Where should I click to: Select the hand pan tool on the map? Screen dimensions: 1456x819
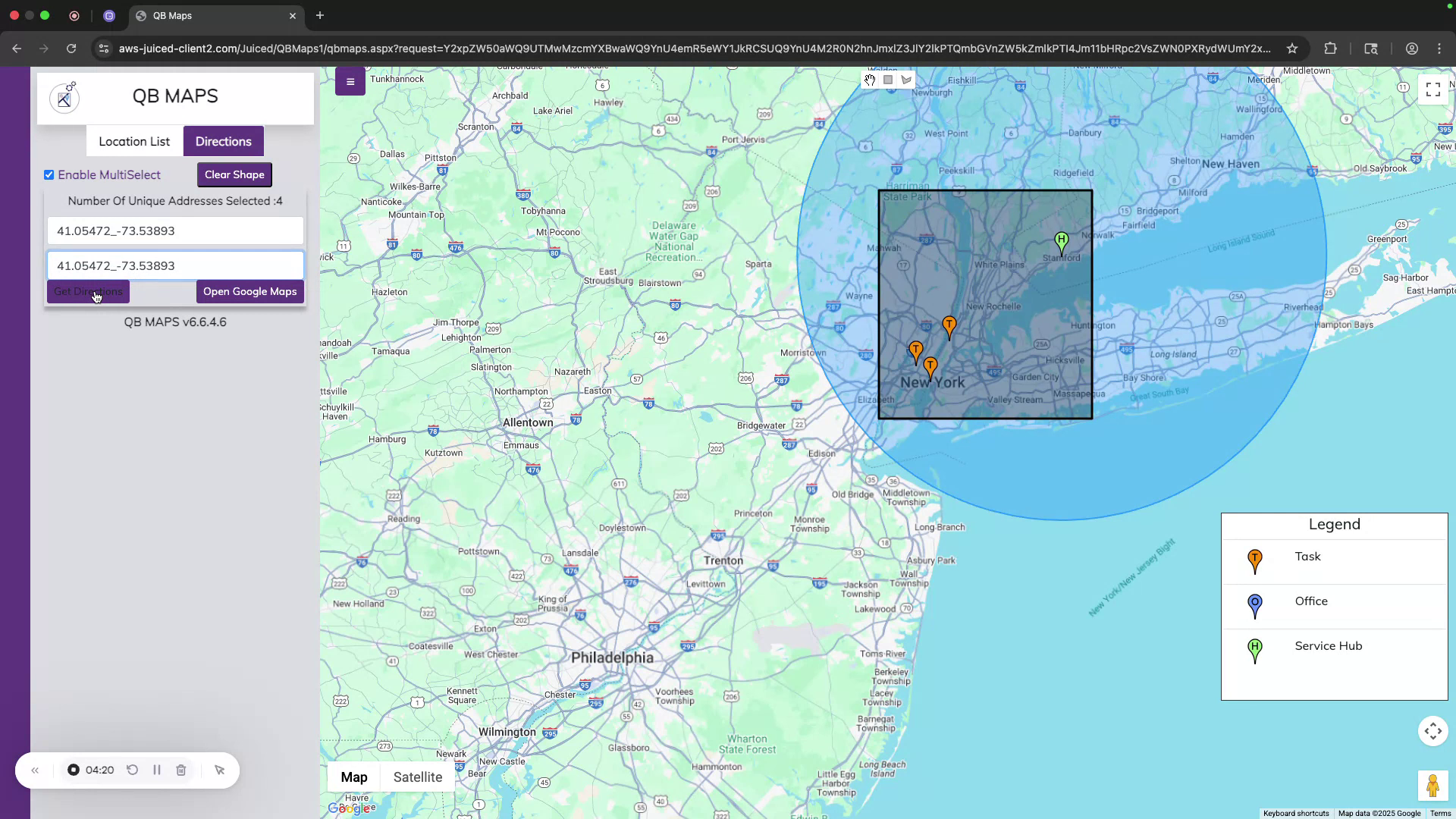tap(870, 80)
